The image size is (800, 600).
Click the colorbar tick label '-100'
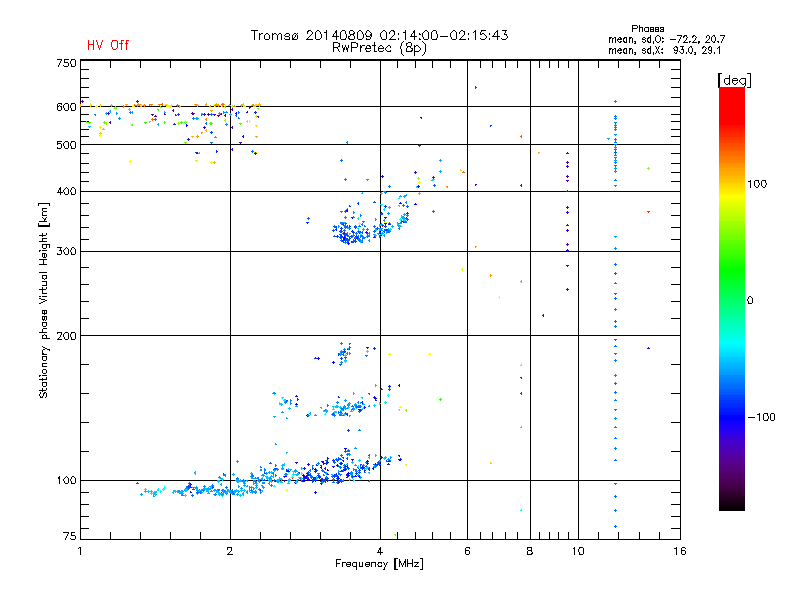(761, 417)
